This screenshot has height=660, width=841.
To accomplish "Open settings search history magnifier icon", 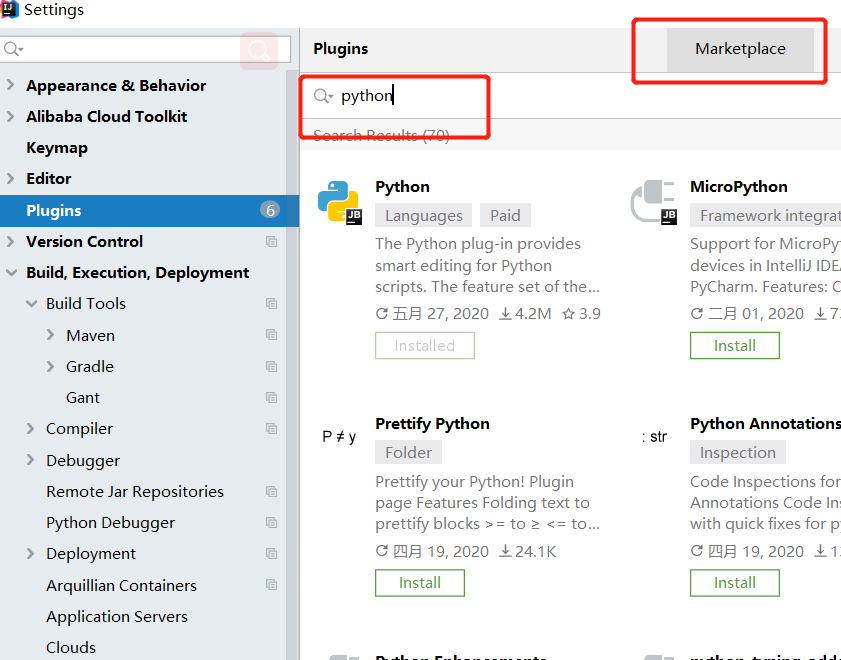I will [13, 49].
